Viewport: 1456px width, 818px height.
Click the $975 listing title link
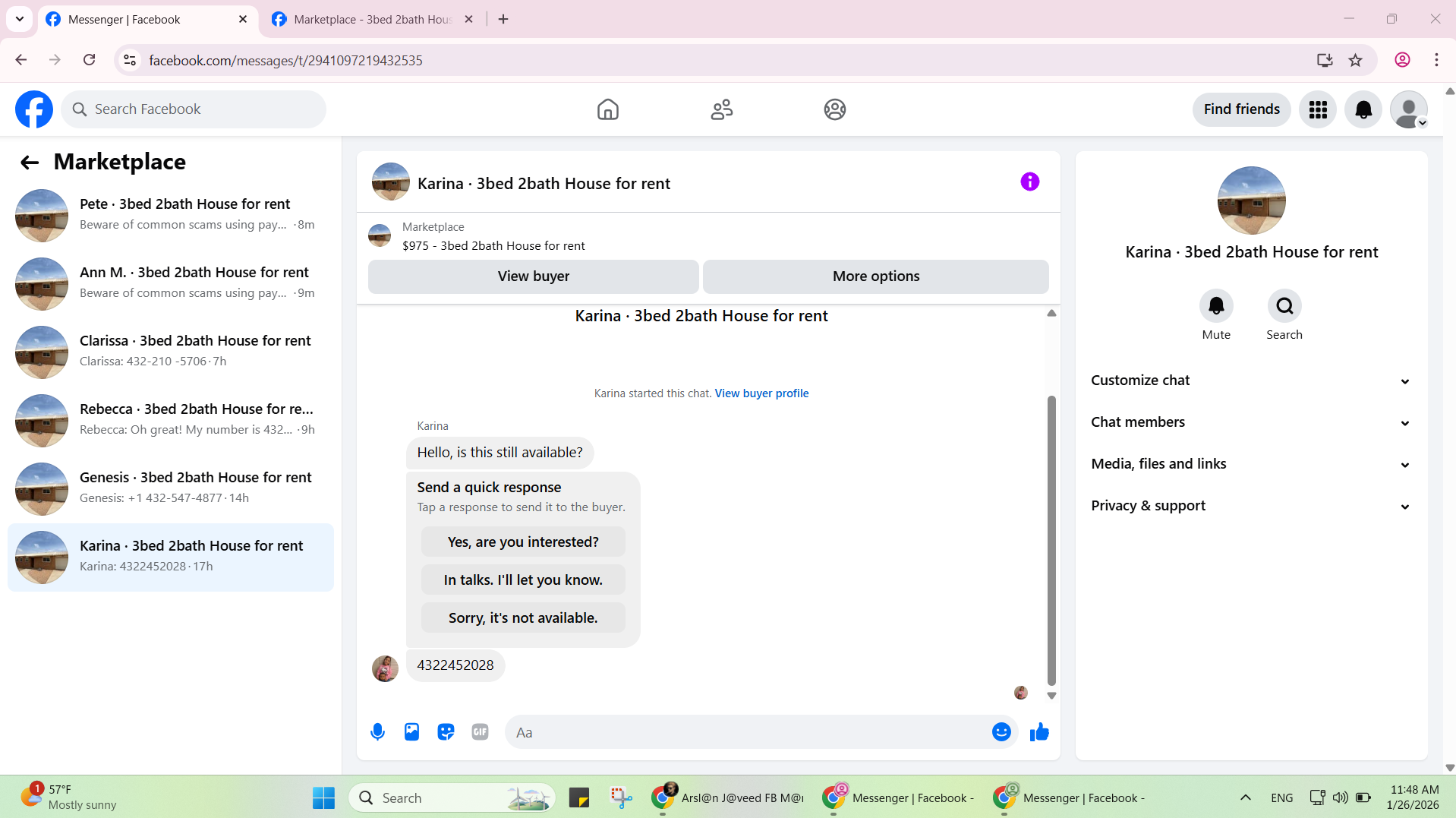click(x=493, y=246)
